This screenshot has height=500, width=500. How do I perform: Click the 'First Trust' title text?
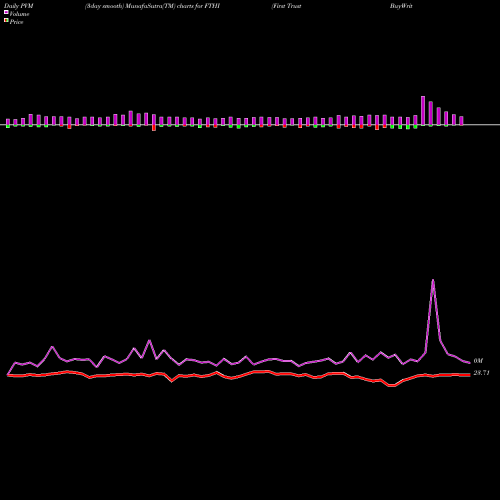(287, 6)
